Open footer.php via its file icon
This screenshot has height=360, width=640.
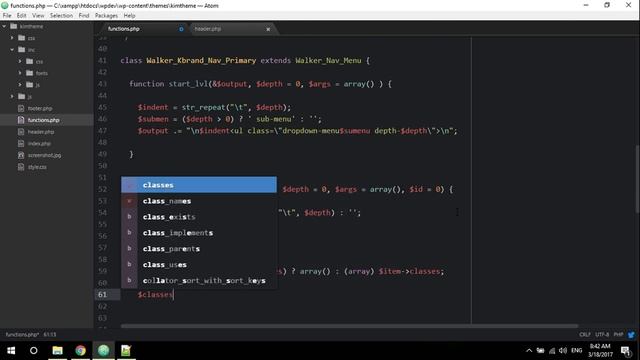coord(21,109)
